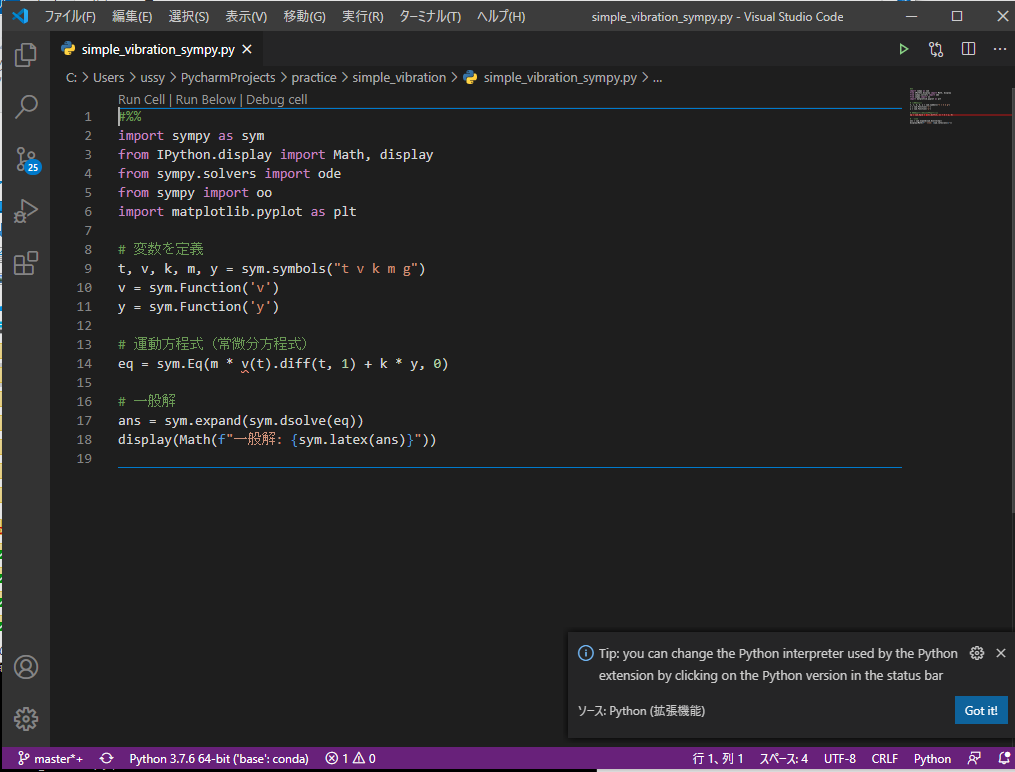Open the Search view icon
The height and width of the screenshot is (772, 1015).
click(x=26, y=106)
